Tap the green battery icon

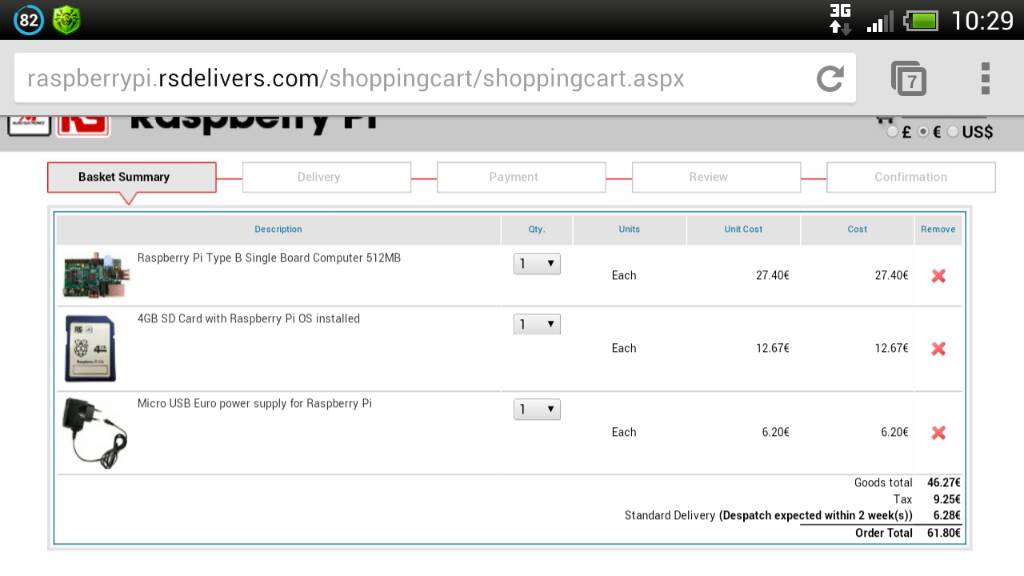tap(921, 21)
